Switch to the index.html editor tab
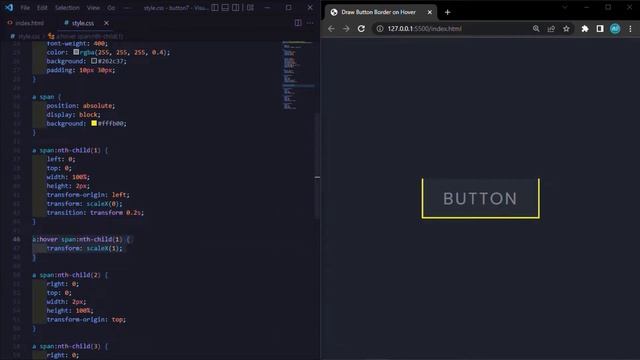 (26, 23)
